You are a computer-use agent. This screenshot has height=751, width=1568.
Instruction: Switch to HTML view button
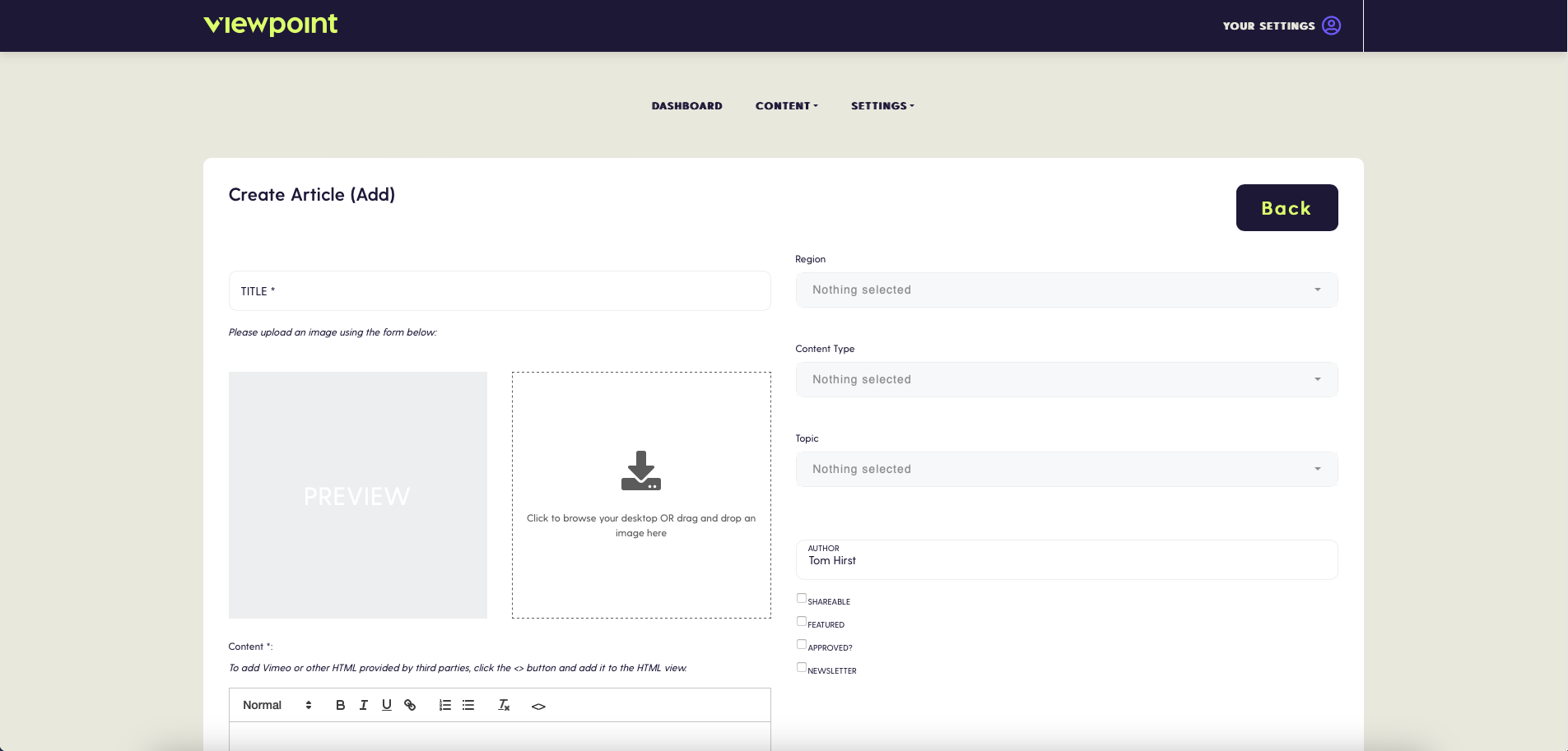click(x=538, y=706)
